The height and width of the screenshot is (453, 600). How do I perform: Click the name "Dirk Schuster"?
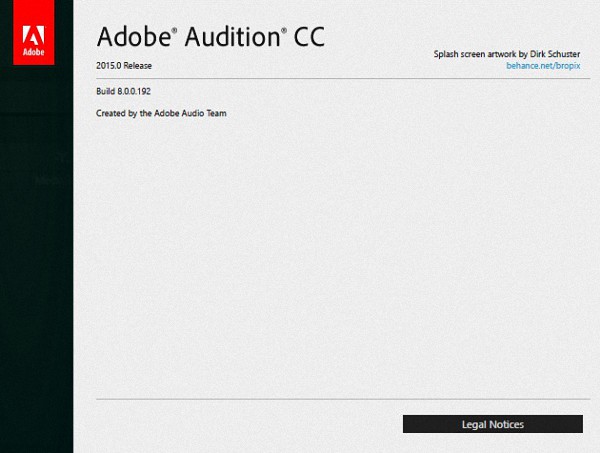click(x=553, y=53)
